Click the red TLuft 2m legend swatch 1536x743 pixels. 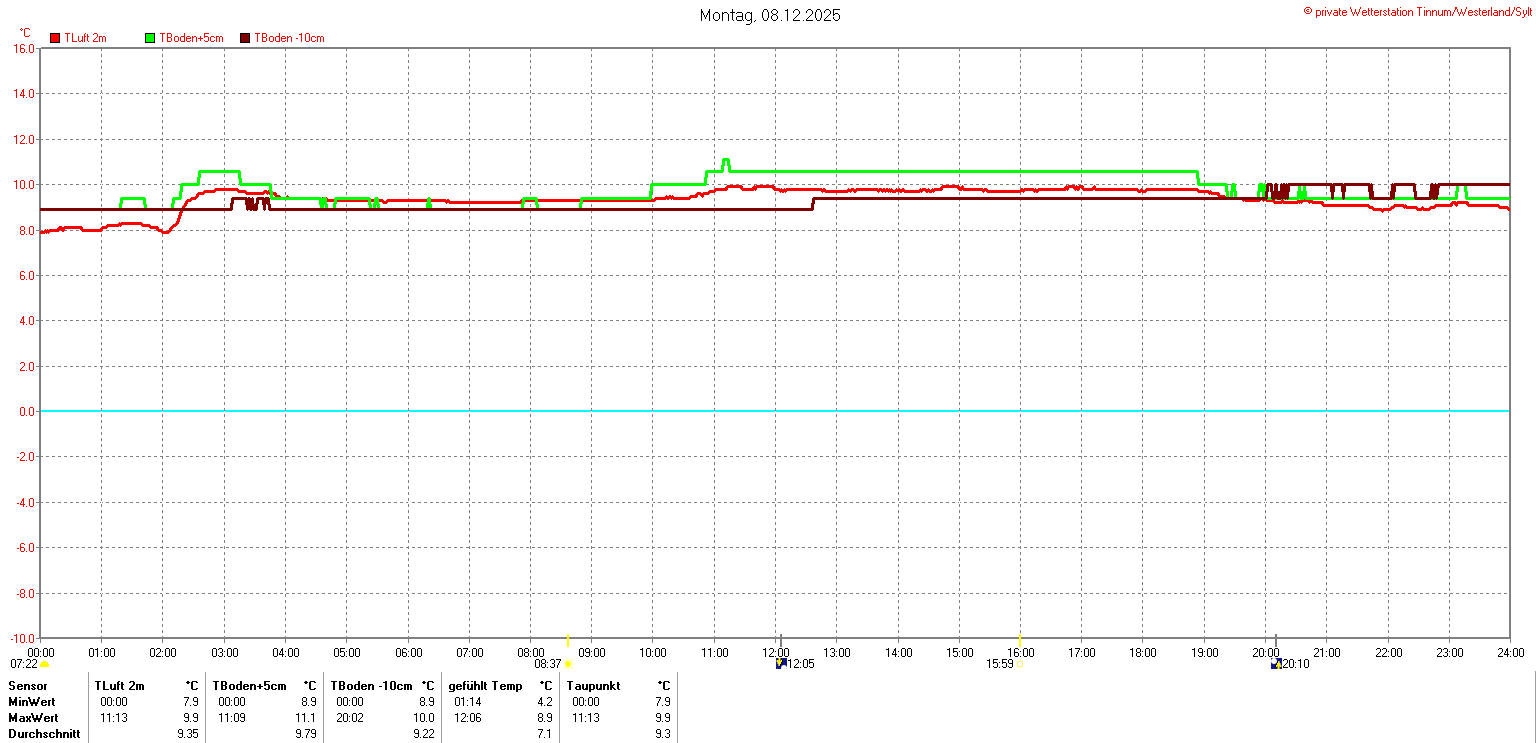[55, 38]
